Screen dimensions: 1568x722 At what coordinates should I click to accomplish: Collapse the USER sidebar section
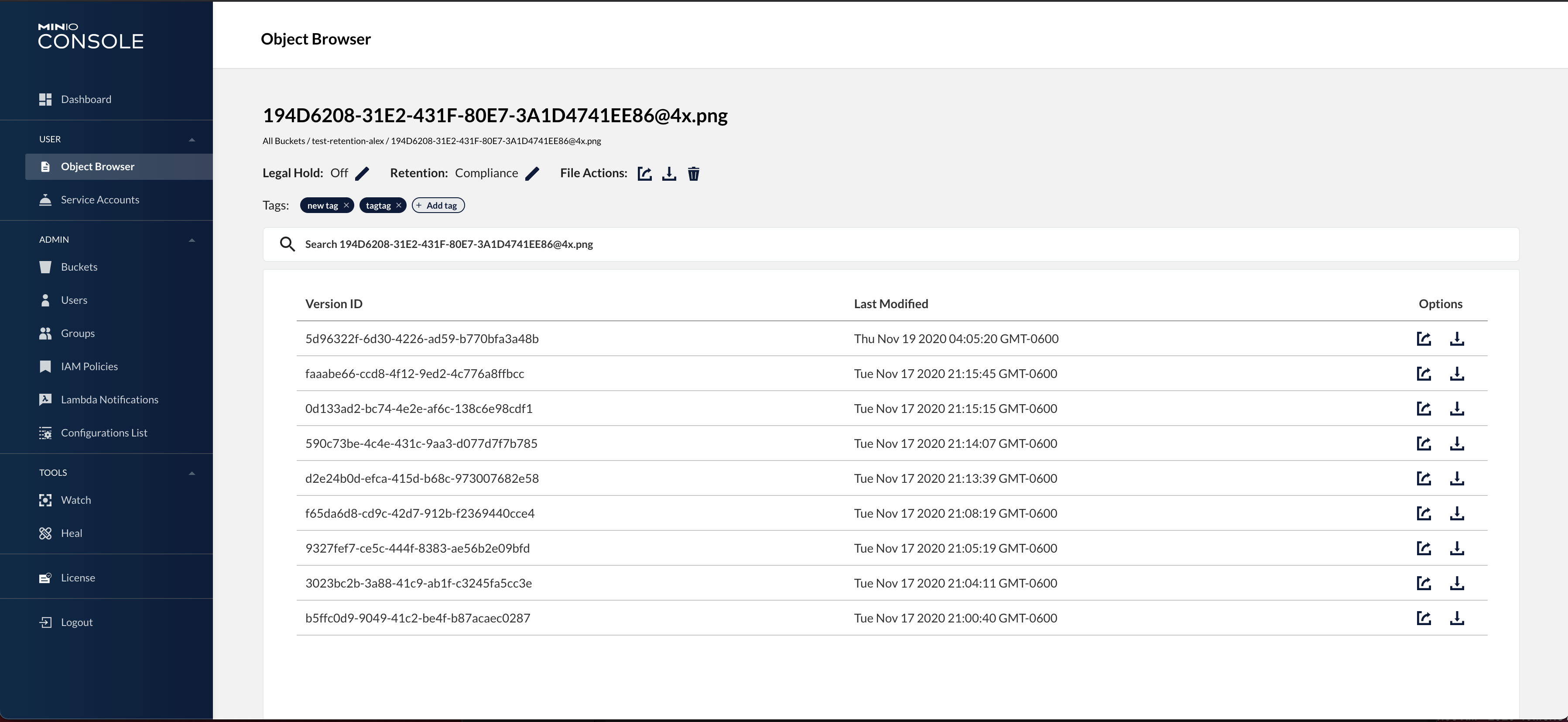[192, 139]
